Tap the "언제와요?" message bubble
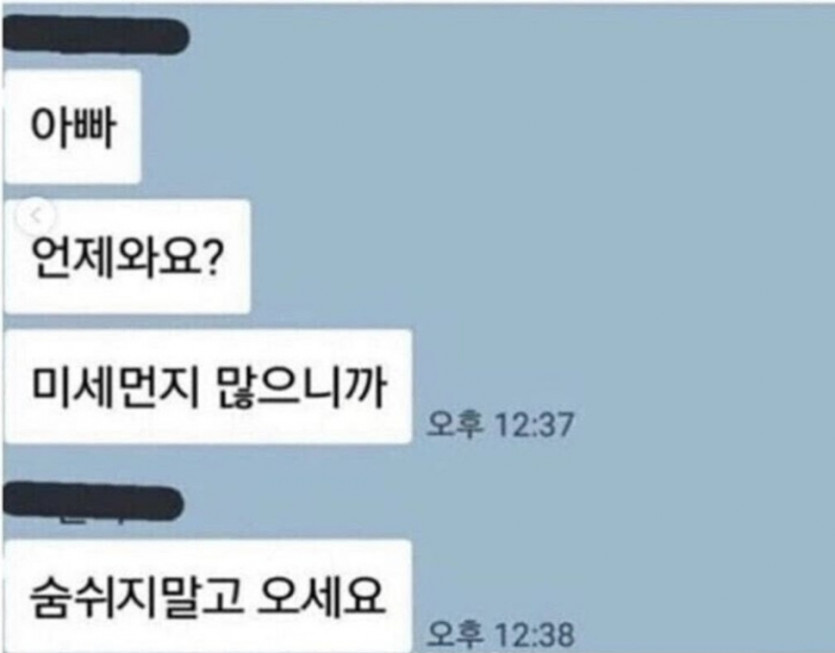The width and height of the screenshot is (835, 653). tap(127, 257)
